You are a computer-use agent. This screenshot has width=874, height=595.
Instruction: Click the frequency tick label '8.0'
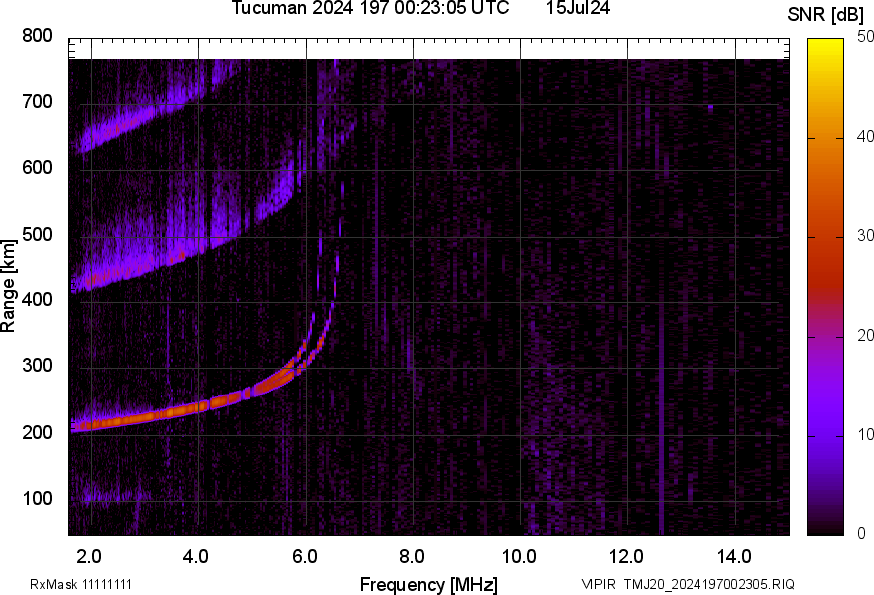(x=411, y=557)
